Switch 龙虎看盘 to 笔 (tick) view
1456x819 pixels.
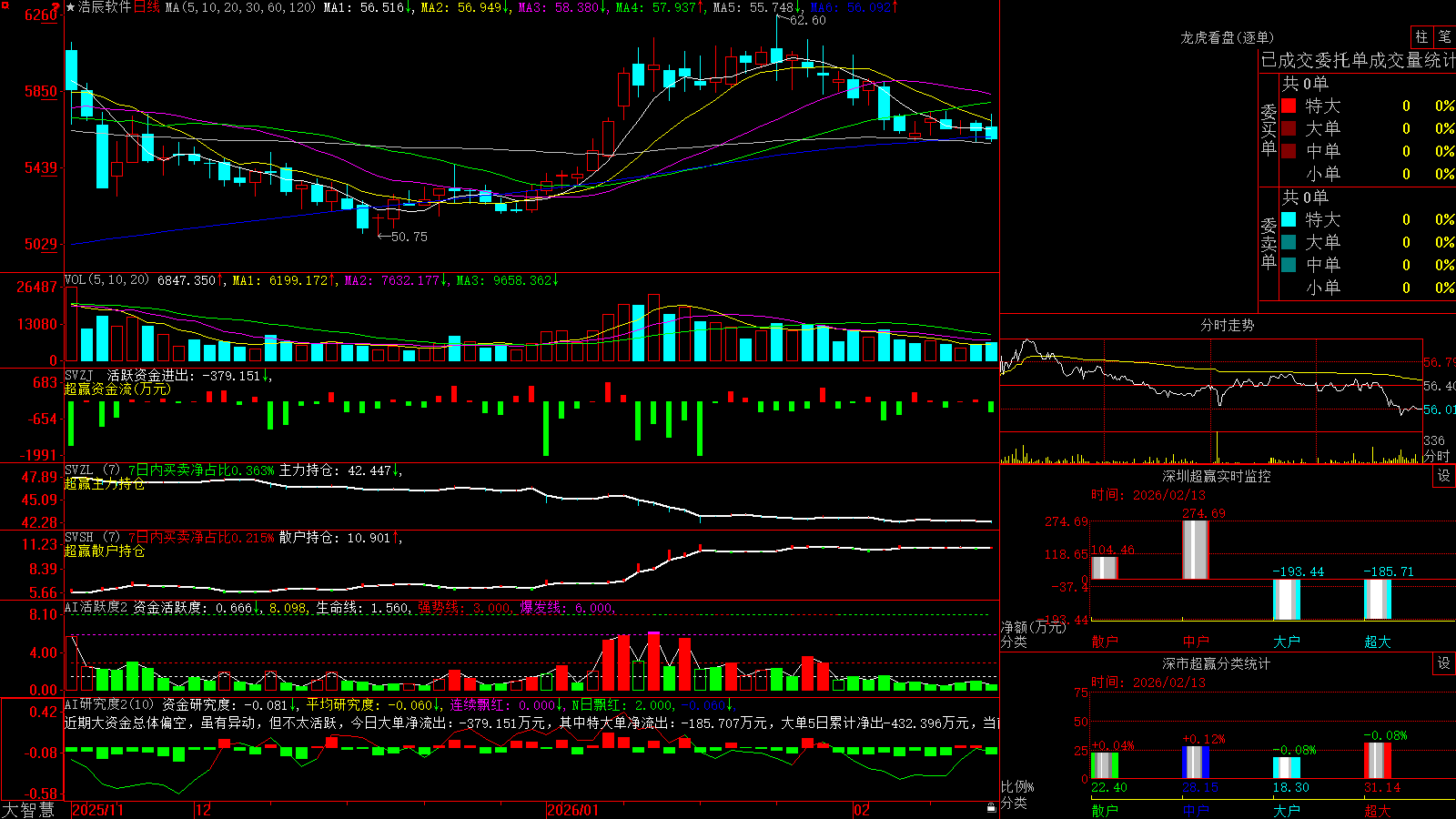pyautogui.click(x=1444, y=36)
